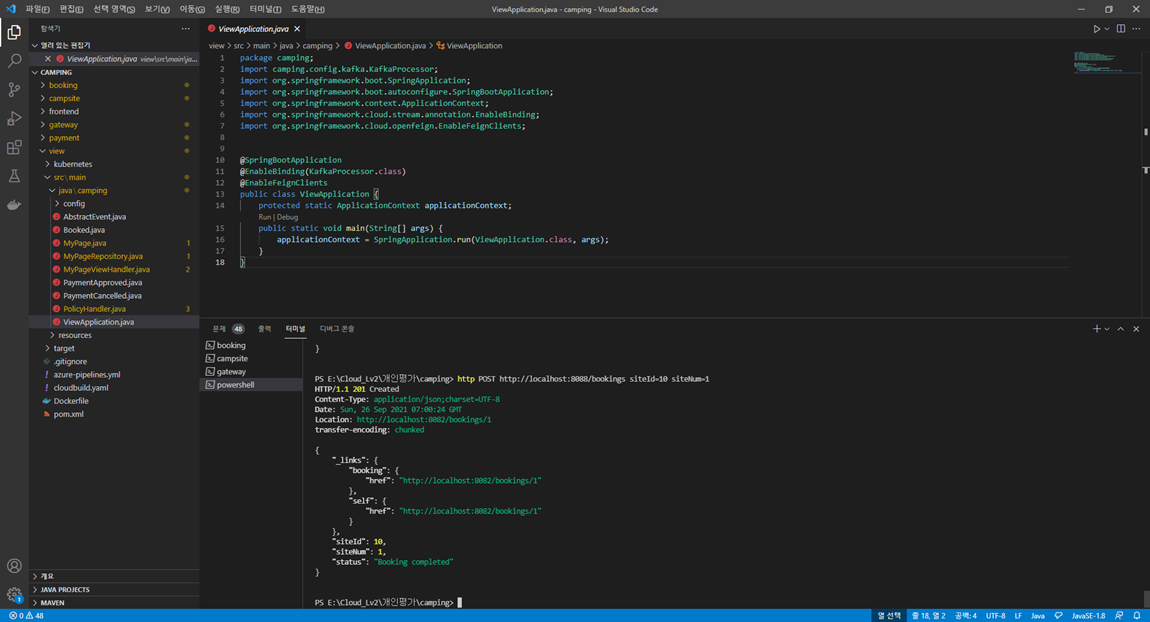Run the Java file with play button
The width and height of the screenshot is (1150, 622).
(1096, 29)
